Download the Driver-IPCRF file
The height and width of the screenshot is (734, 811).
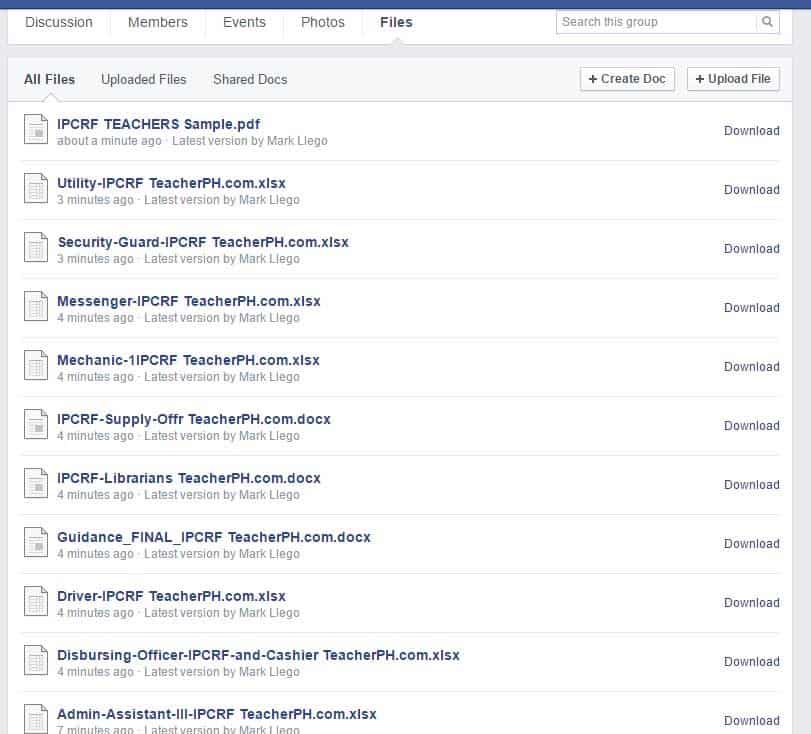[752, 602]
